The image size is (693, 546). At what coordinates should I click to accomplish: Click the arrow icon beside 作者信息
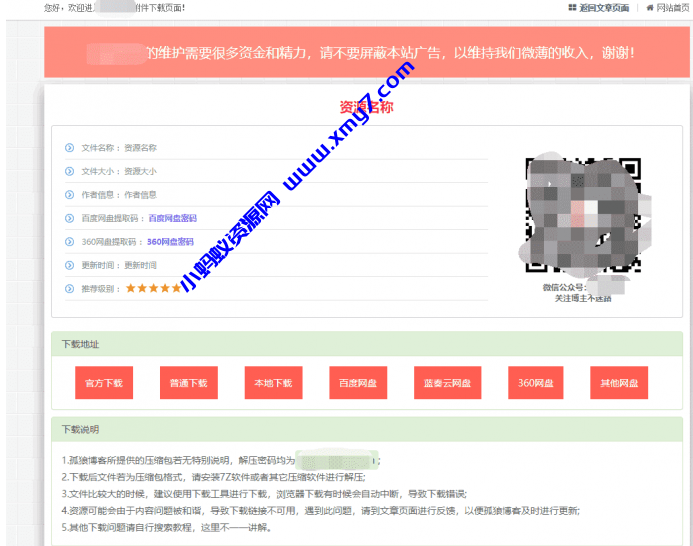(69, 195)
